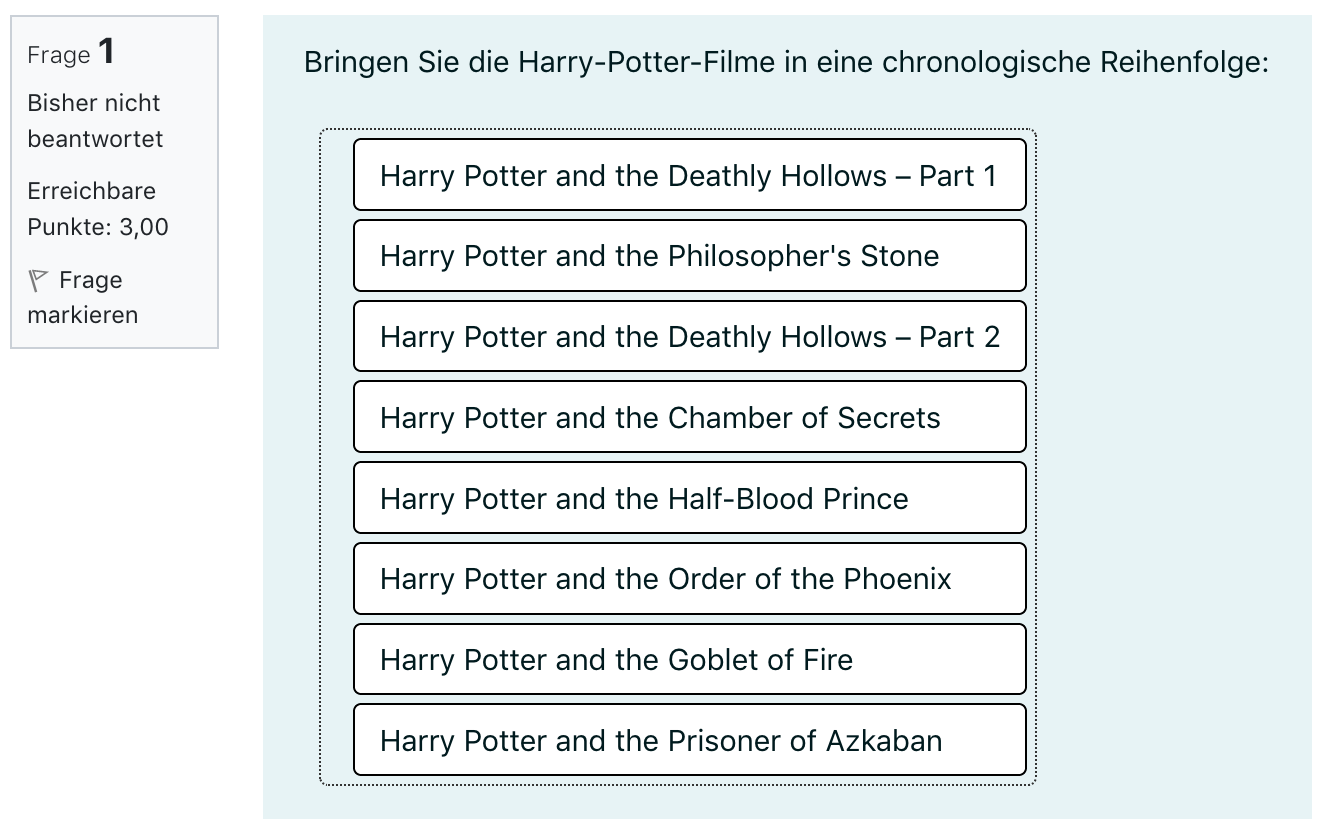Screen dimensions: 1322x834
Task: Select the Philosopher's Stone list item
Action: pos(689,256)
